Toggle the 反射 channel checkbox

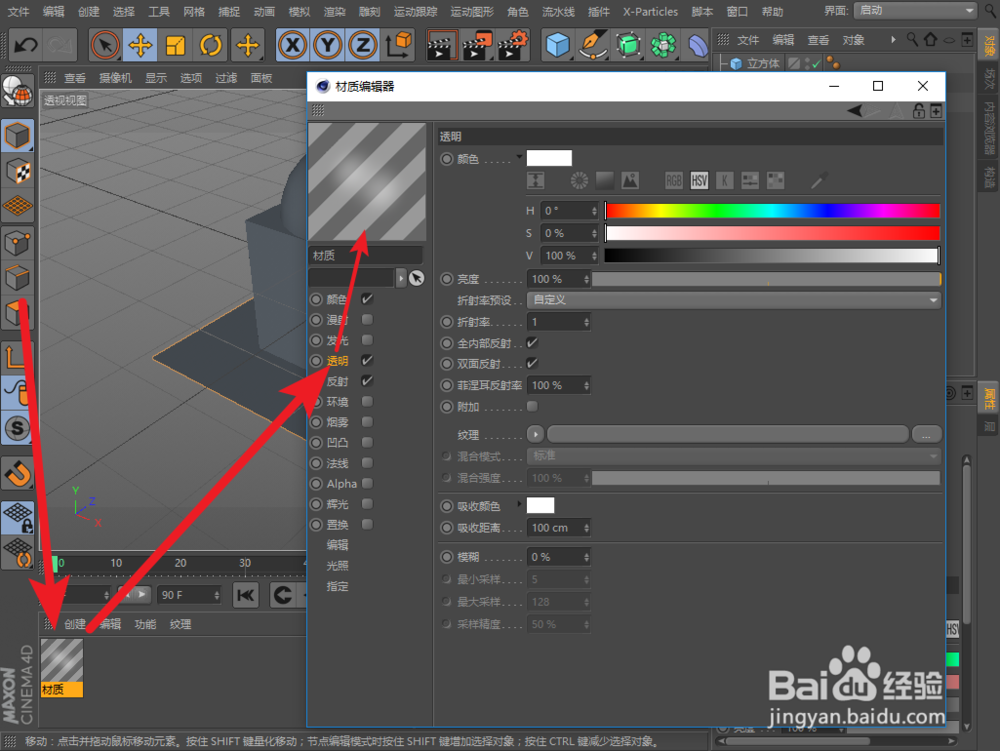(367, 381)
